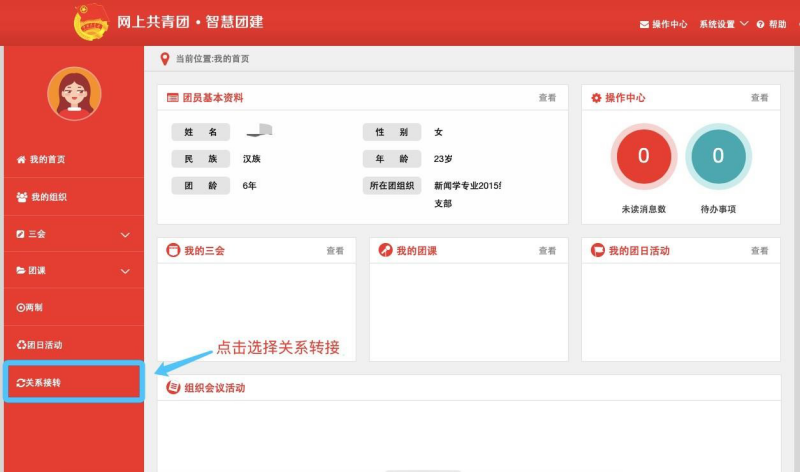The height and width of the screenshot is (472, 801).
Task: Expand the 团课 sidebar submenu
Action: point(73,271)
